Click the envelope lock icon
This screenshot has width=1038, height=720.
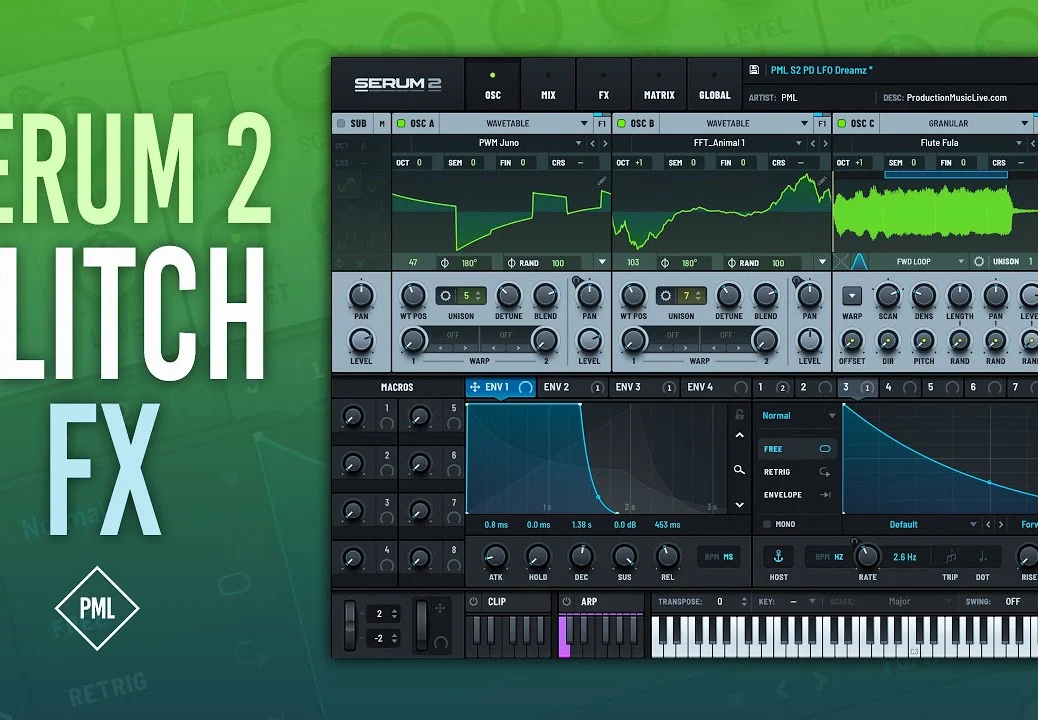[x=739, y=414]
